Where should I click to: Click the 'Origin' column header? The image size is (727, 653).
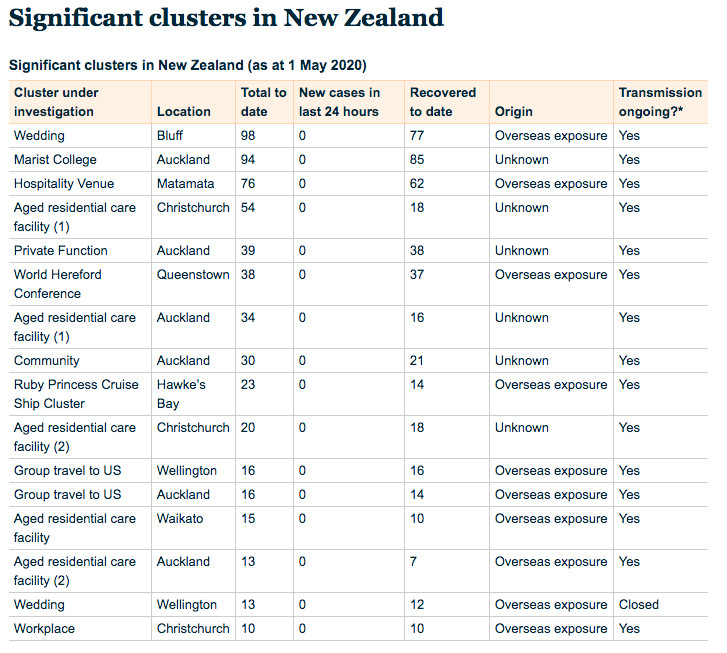[513, 112]
